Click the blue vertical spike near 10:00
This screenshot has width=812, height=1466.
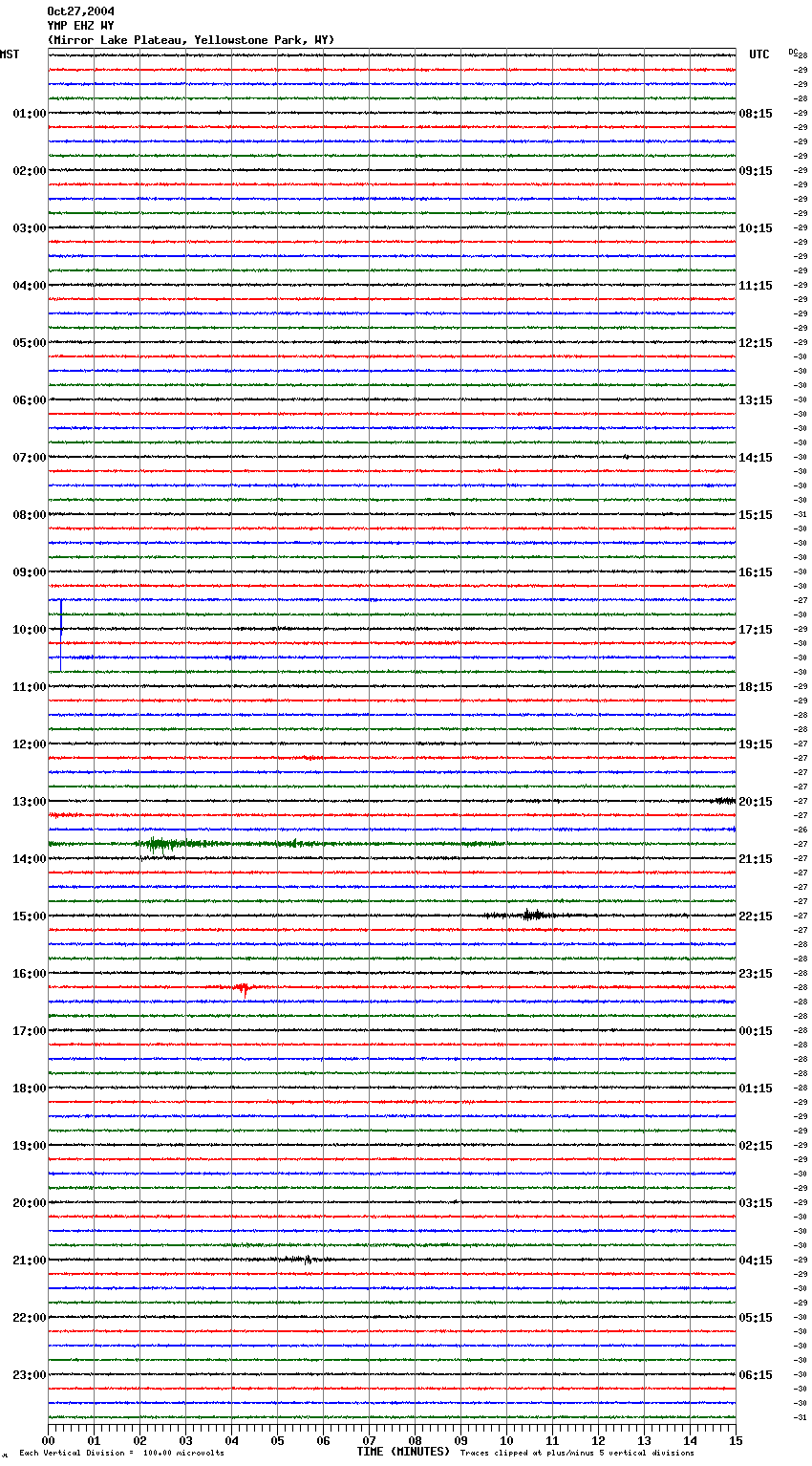point(61,634)
